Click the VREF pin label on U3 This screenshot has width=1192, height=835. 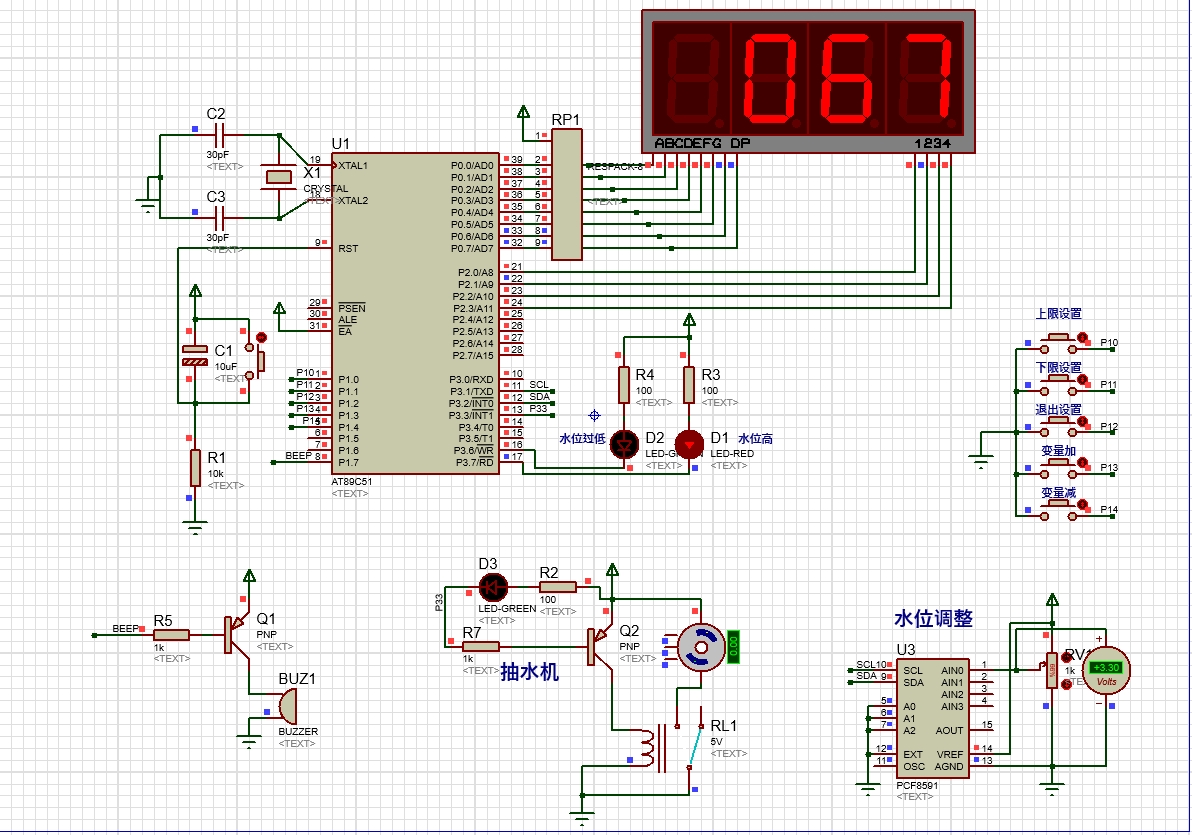coord(949,754)
